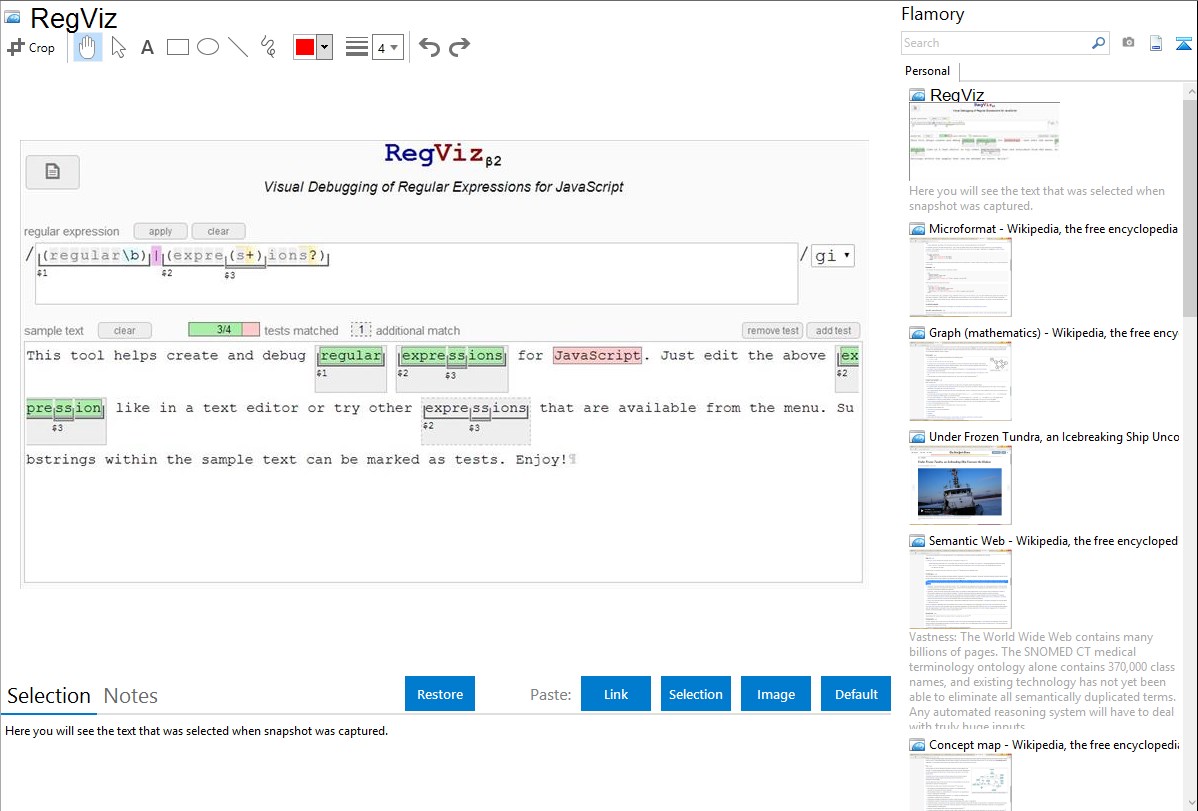Click the Paste Selection button
This screenshot has width=1198, height=811.
click(x=695, y=694)
